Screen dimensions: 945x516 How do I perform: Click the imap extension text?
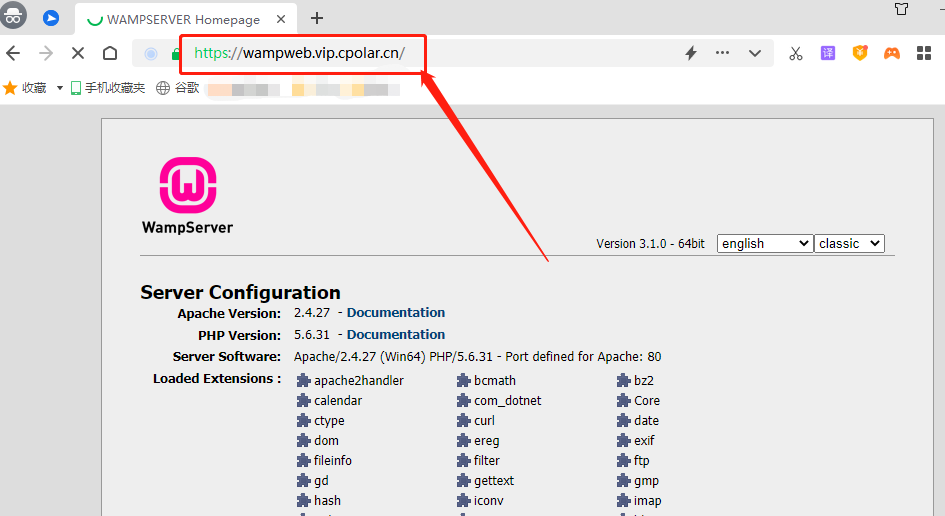coord(647,501)
